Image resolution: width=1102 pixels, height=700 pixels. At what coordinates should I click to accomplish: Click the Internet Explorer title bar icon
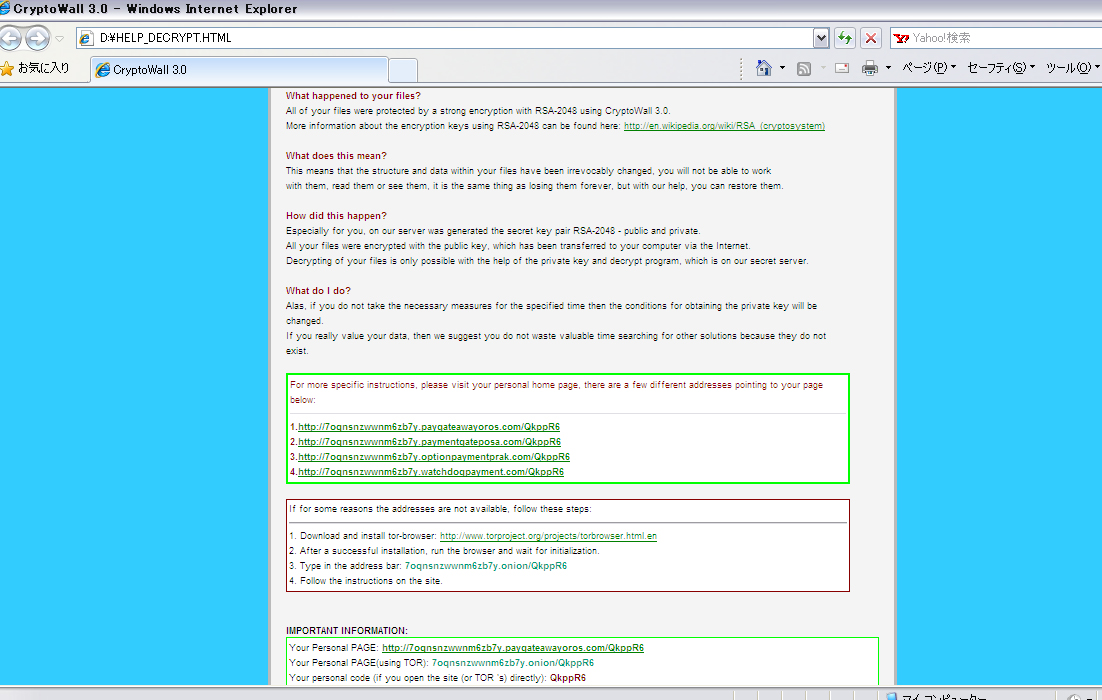click(x=5, y=8)
